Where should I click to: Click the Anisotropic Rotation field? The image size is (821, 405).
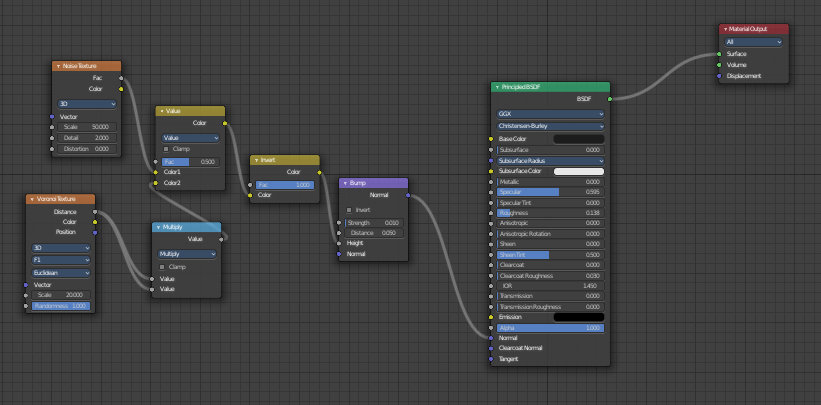coord(550,234)
